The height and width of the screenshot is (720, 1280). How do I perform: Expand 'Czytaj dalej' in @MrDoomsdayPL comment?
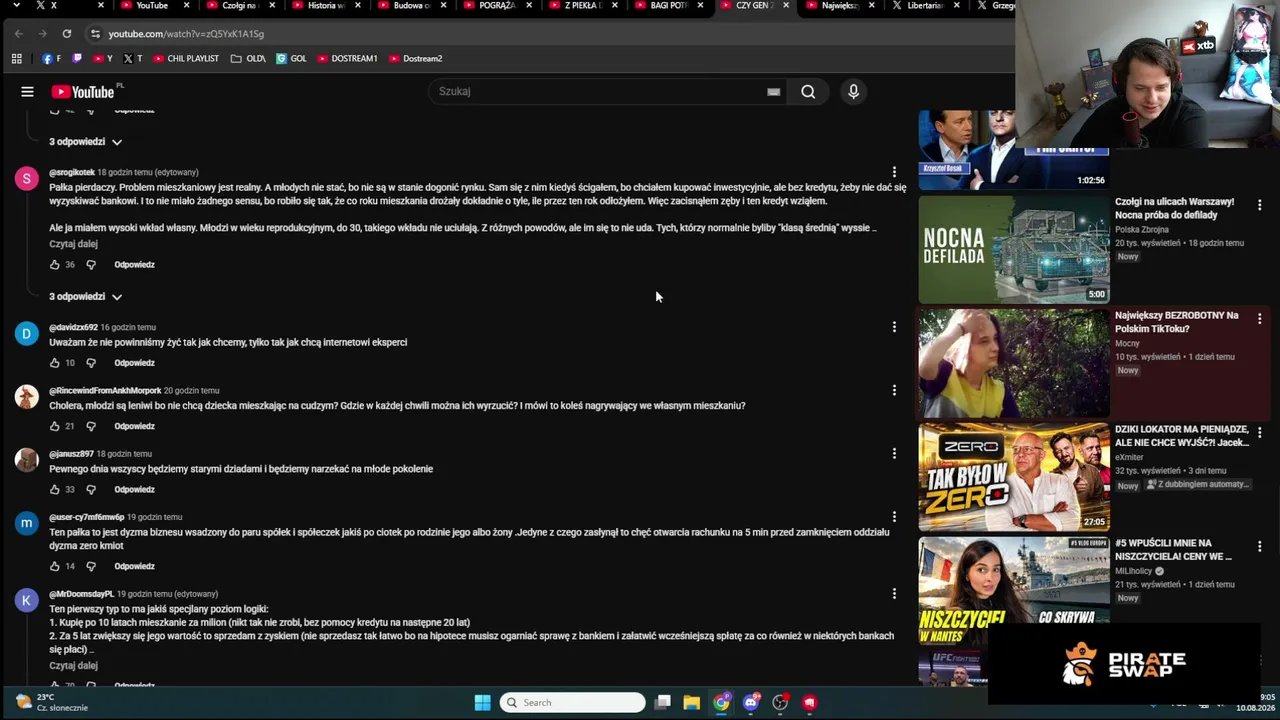click(x=73, y=666)
